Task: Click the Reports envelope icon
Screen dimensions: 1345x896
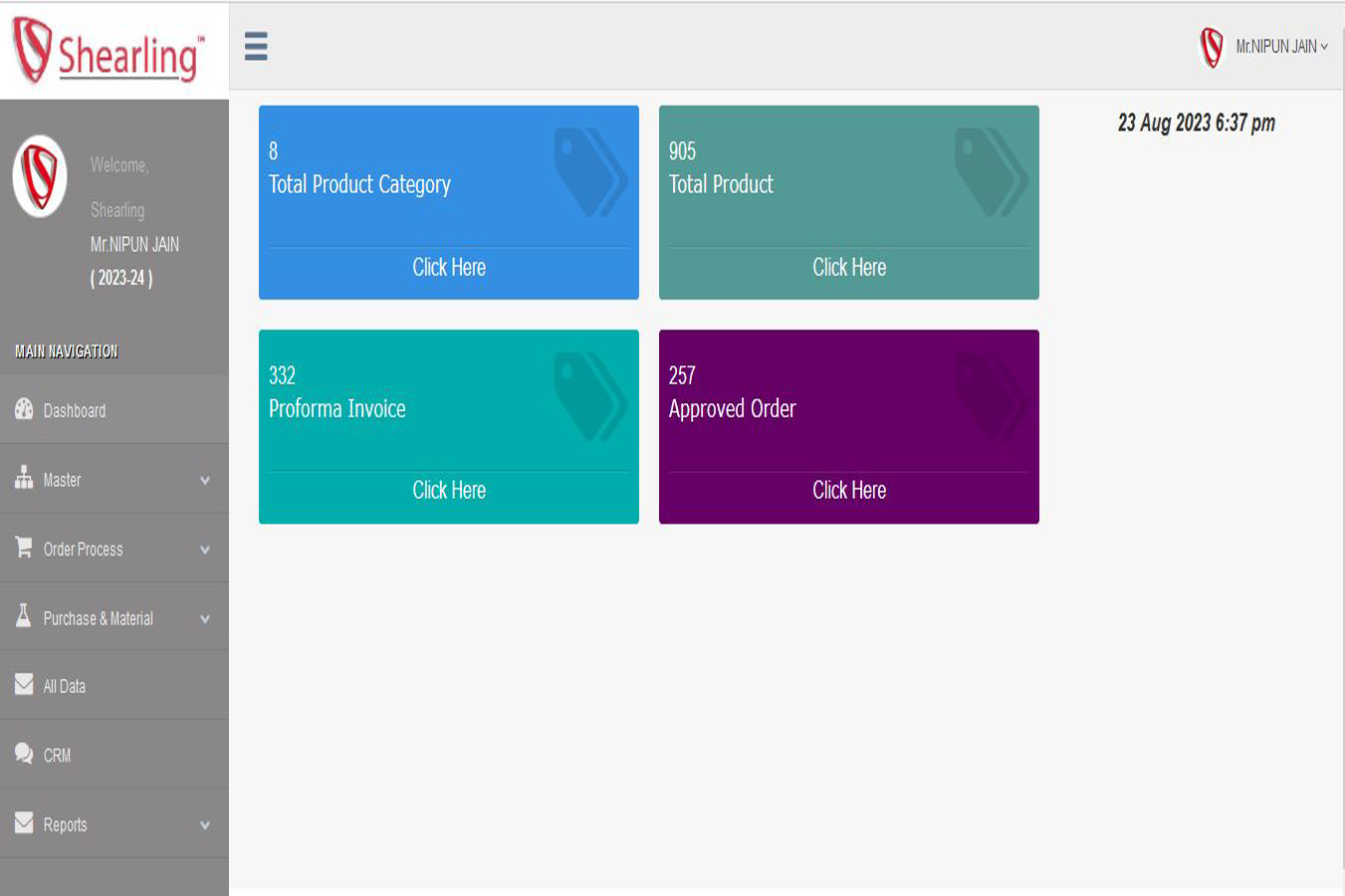Action: 24,823
